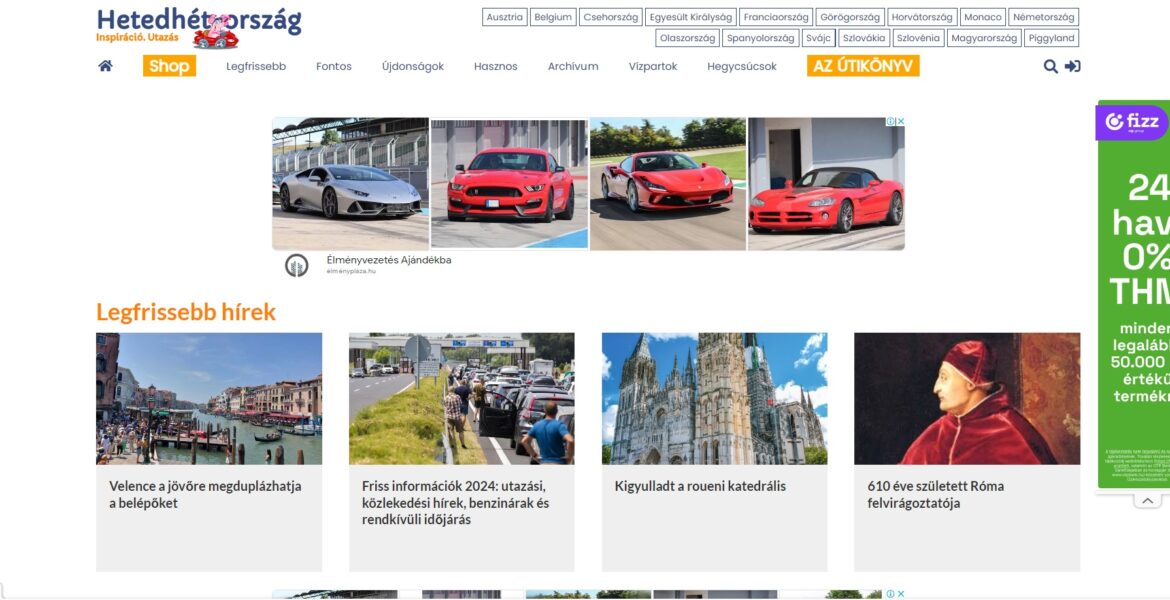This screenshot has width=1170, height=600.
Task: Open the Shop menu item
Action: [169, 66]
